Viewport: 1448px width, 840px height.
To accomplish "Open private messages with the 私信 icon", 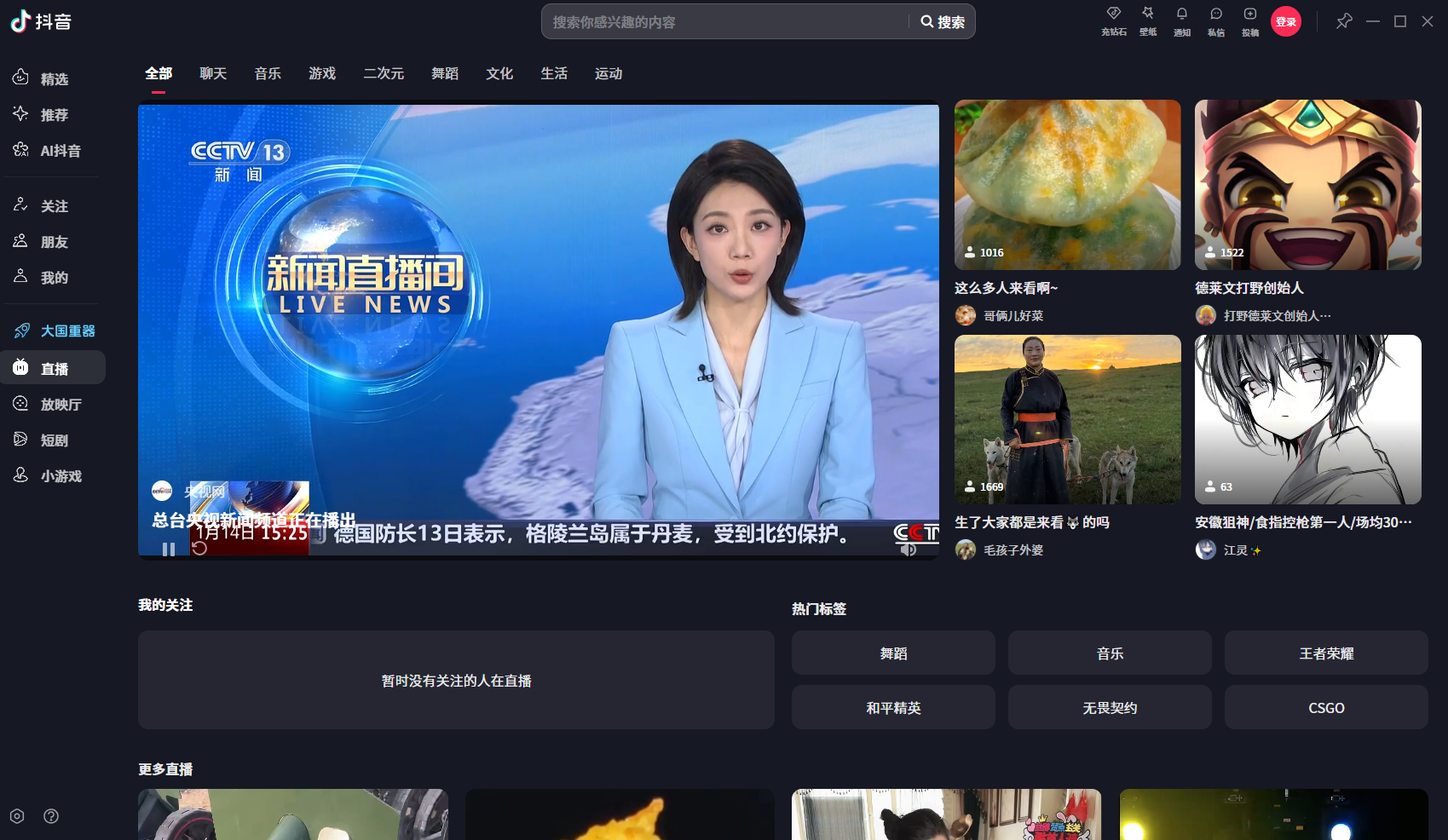I will [1216, 21].
